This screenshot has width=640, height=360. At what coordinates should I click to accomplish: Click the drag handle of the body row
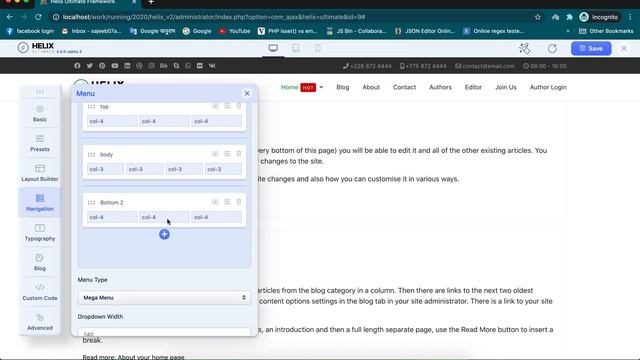pos(91,155)
